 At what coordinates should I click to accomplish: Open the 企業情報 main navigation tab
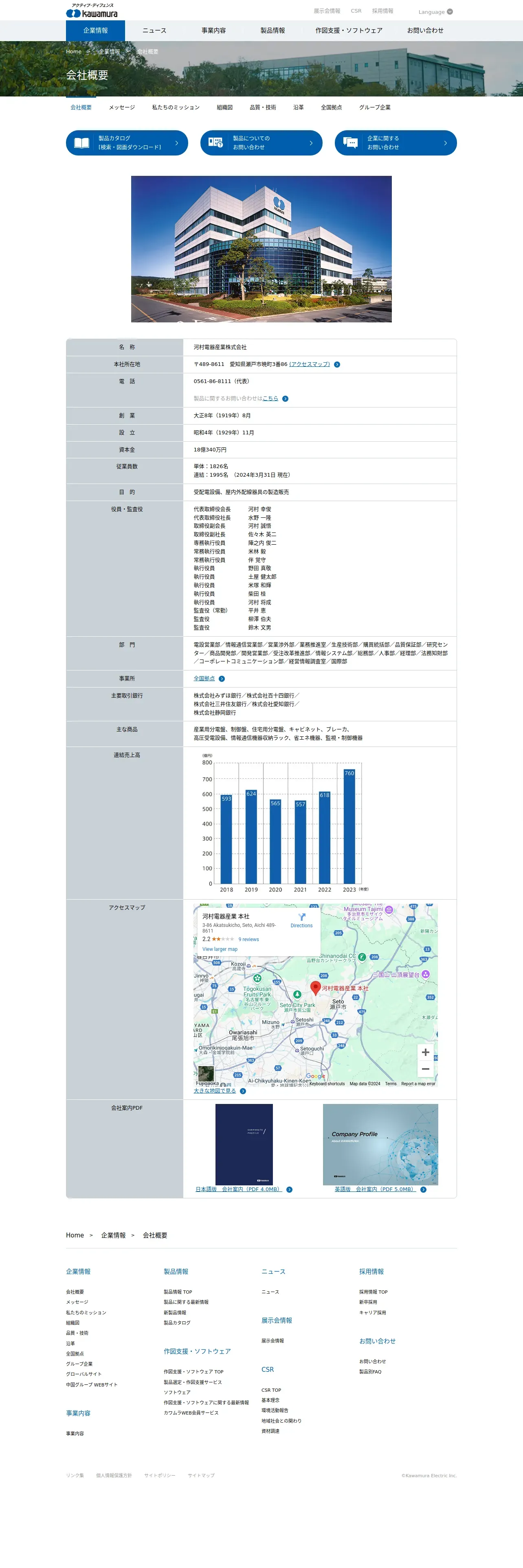tap(96, 31)
